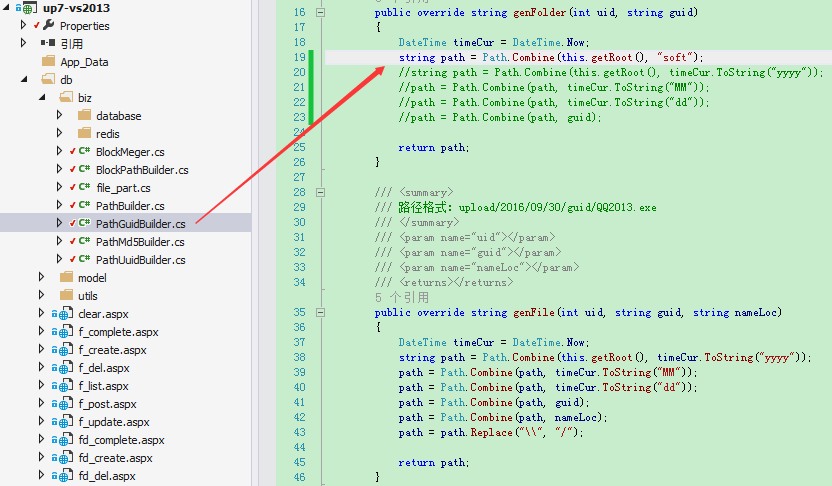The image size is (832, 486).
Task: Click the C# icon of BlockMeger.cs
Action: [x=84, y=151]
